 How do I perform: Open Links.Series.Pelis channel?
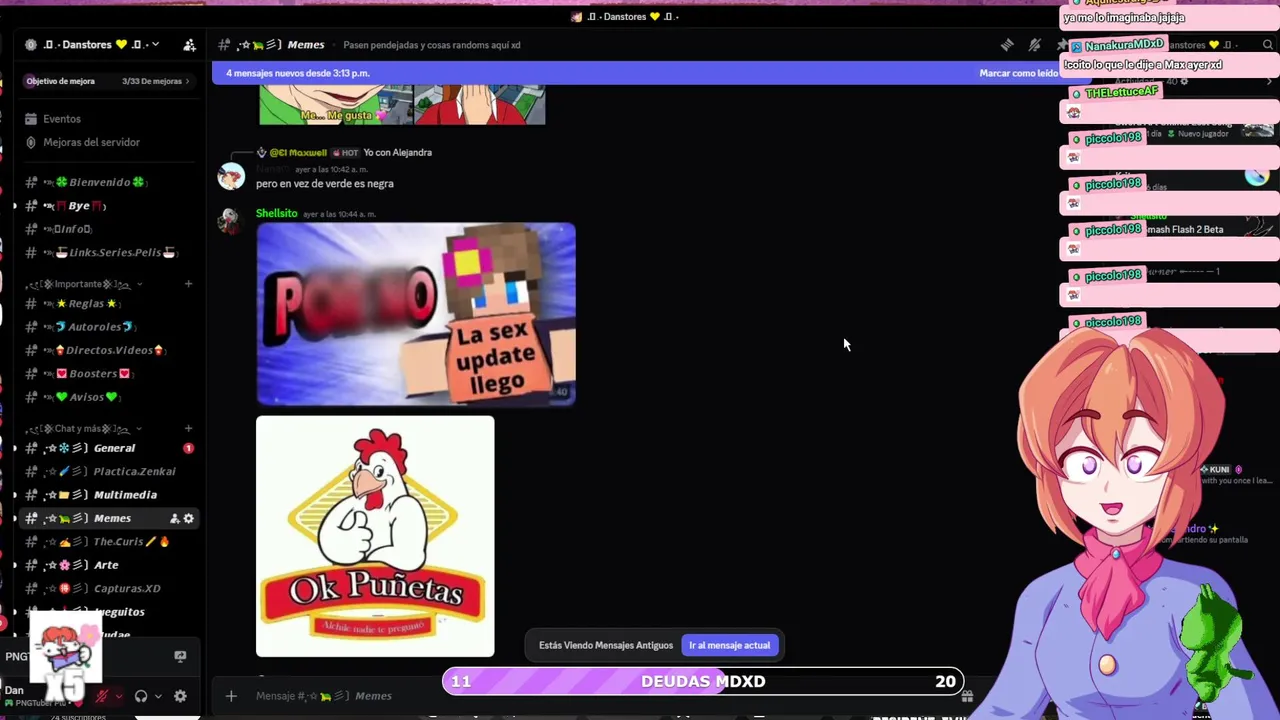pyautogui.click(x=110, y=252)
